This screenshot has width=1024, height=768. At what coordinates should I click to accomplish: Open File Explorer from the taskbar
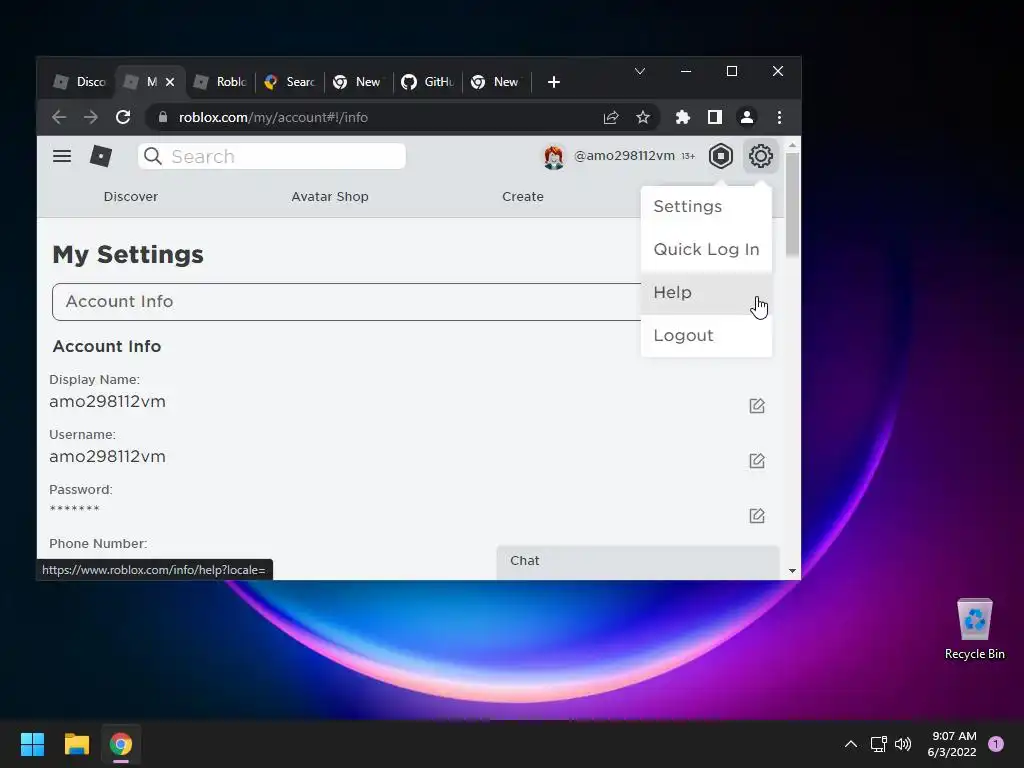point(76,744)
